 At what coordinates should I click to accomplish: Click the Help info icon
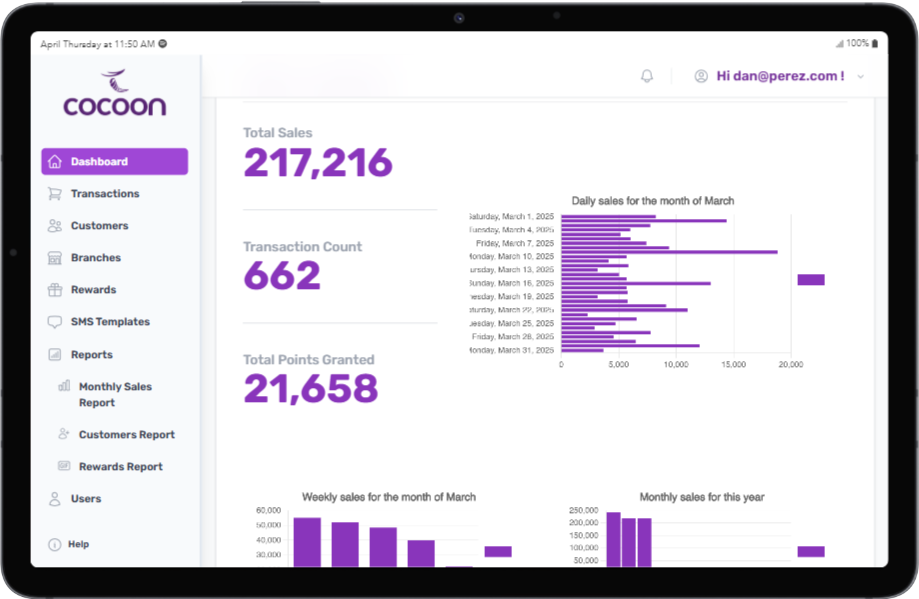[55, 544]
